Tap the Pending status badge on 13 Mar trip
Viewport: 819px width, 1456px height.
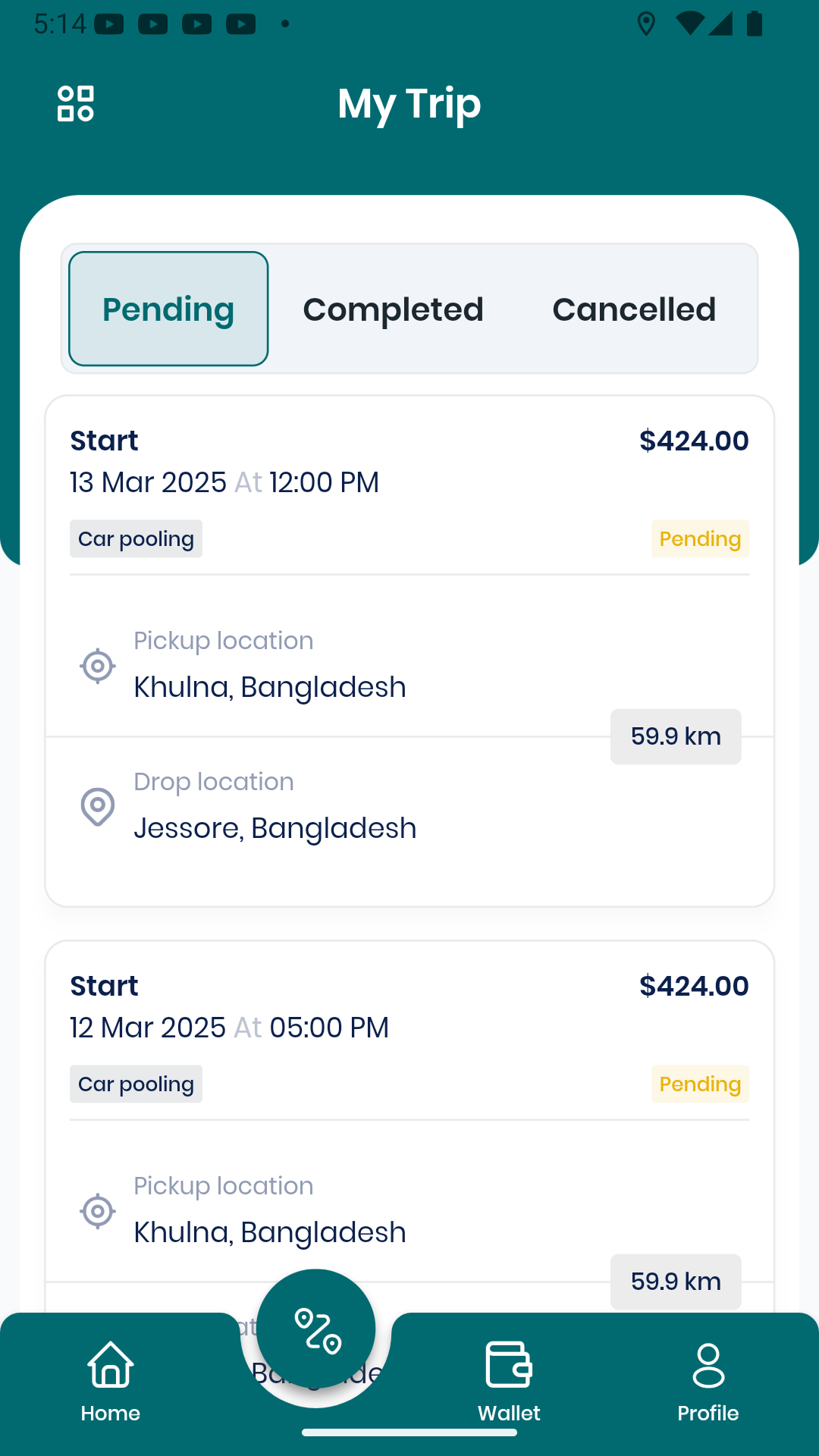[700, 538]
